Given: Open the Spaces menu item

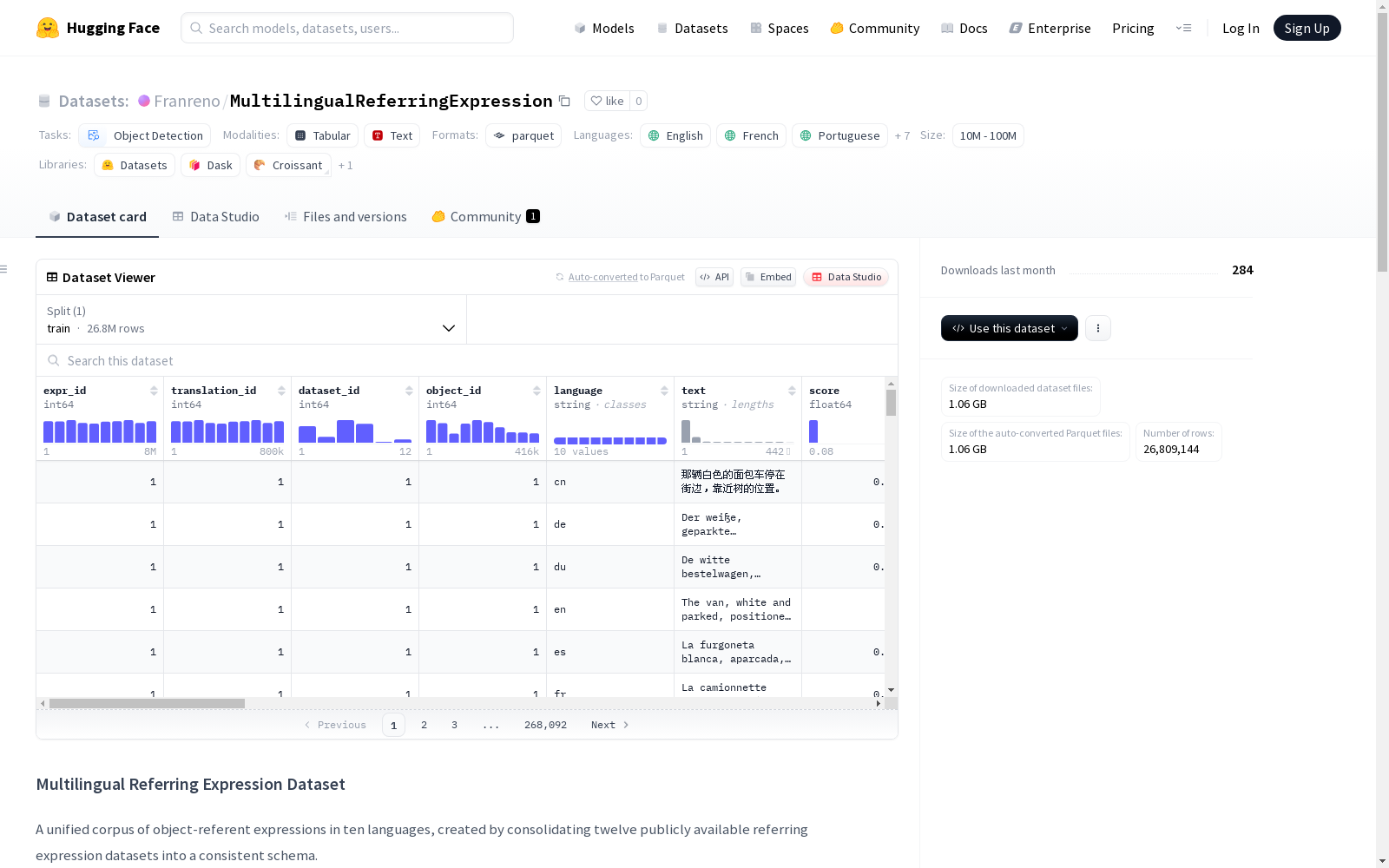Looking at the screenshot, I should pyautogui.click(x=780, y=28).
